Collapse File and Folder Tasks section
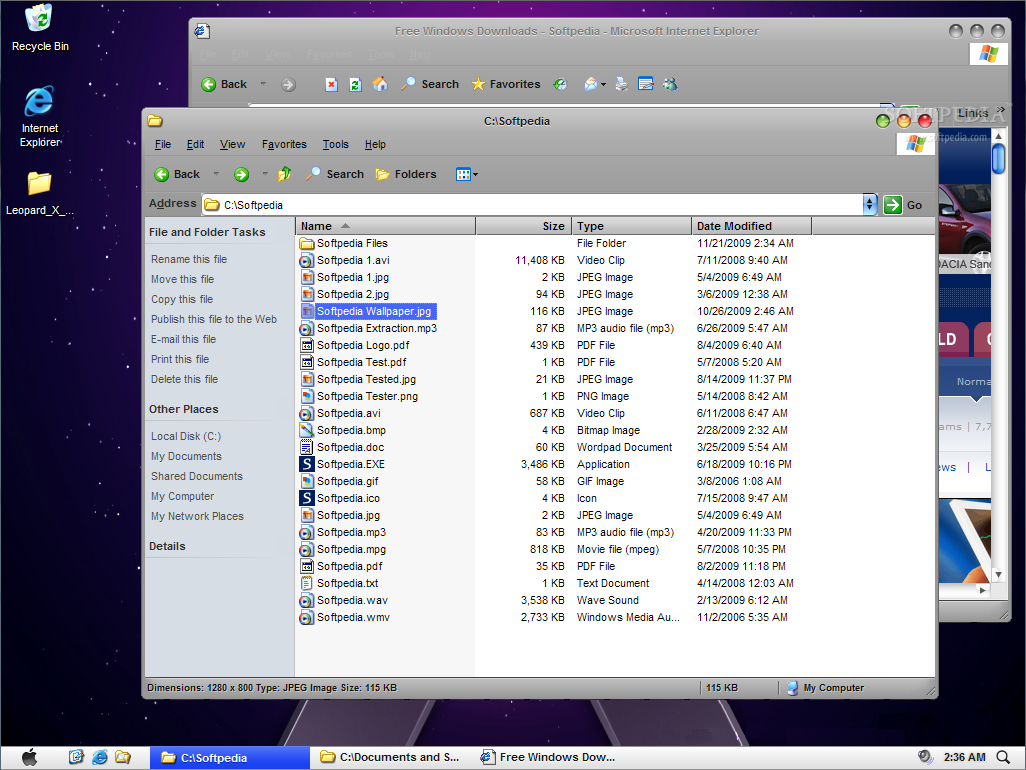The width and height of the screenshot is (1026, 770). 207,232
